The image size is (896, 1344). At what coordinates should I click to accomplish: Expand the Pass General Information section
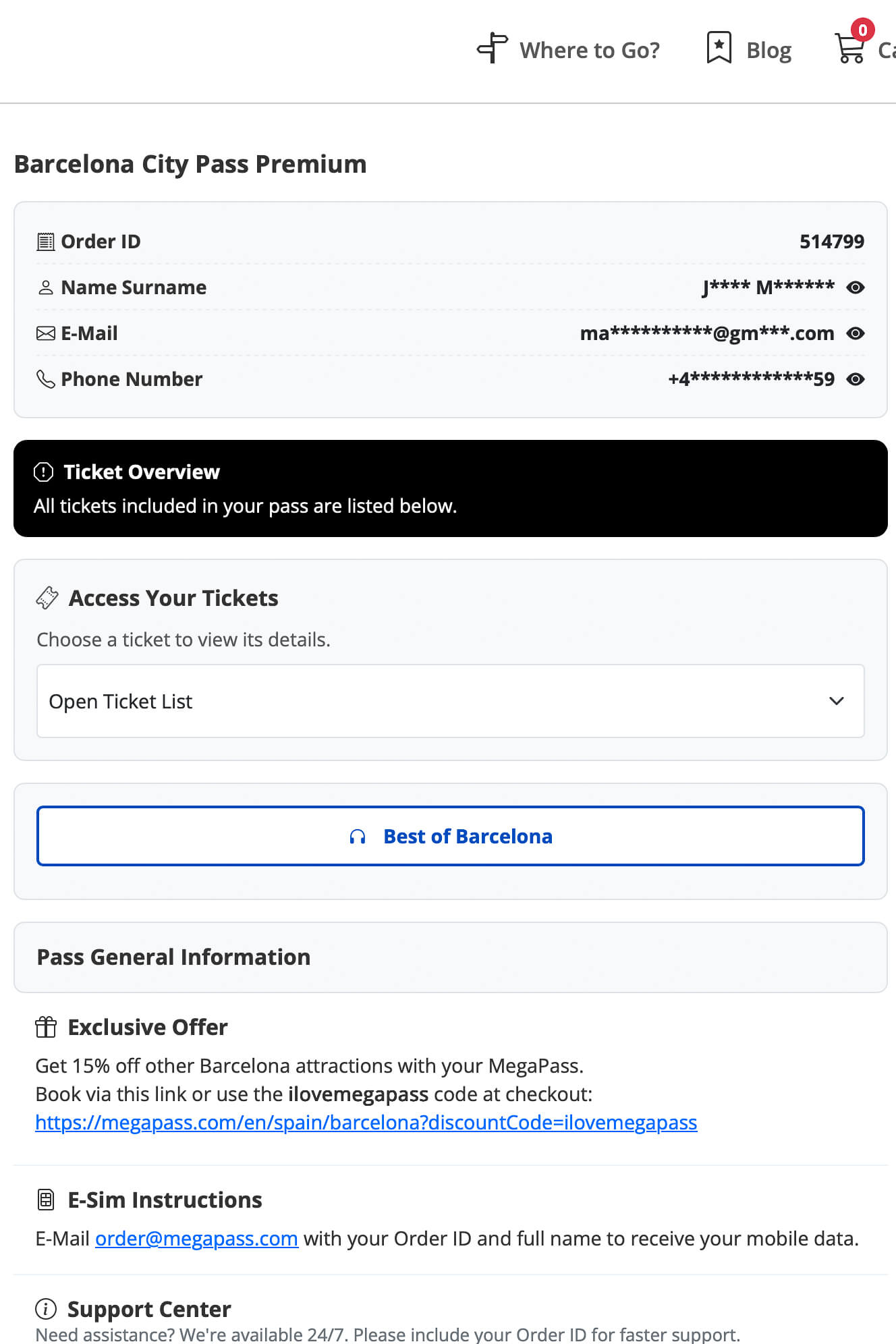(x=450, y=957)
